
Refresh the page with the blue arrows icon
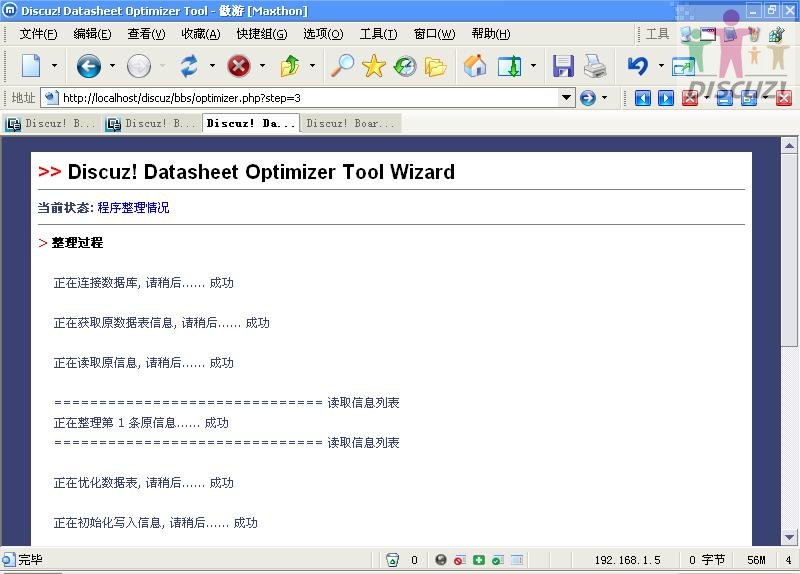pyautogui.click(x=189, y=66)
